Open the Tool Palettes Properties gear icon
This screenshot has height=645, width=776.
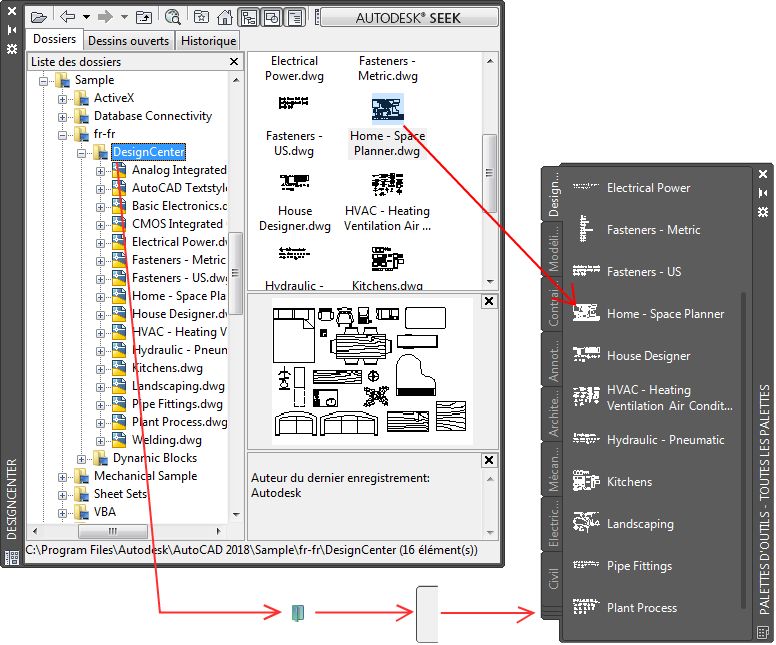pyautogui.click(x=763, y=212)
